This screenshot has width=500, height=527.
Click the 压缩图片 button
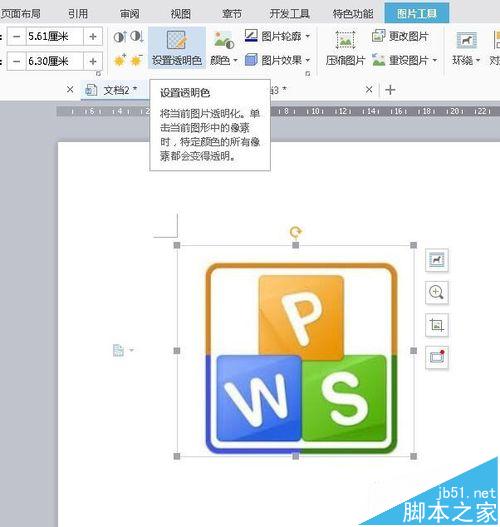point(345,48)
